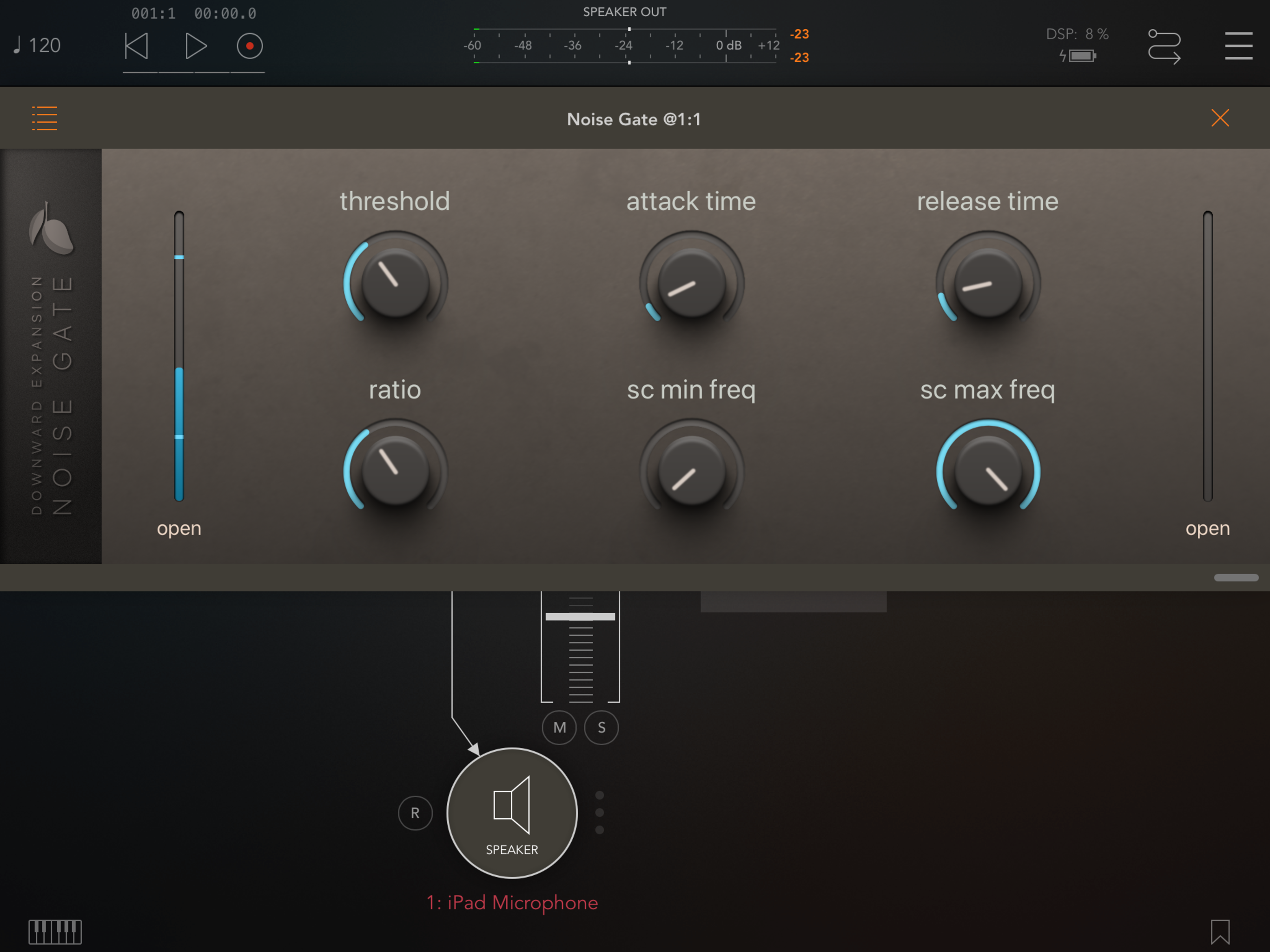Viewport: 1270px width, 952px height.
Task: Tap the Speaker output node
Action: click(x=511, y=812)
